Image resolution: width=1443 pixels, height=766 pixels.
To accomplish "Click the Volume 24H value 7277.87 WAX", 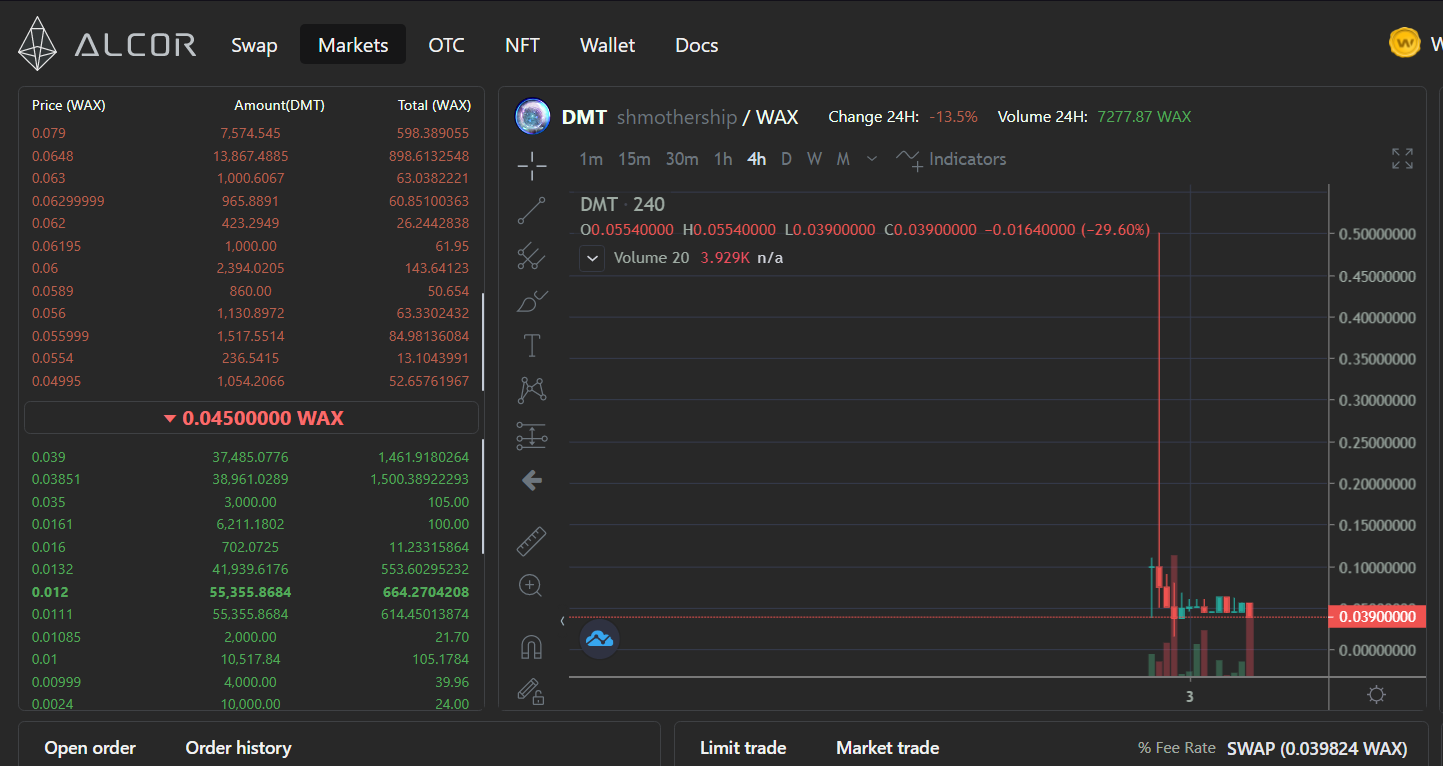I will pyautogui.click(x=1144, y=117).
